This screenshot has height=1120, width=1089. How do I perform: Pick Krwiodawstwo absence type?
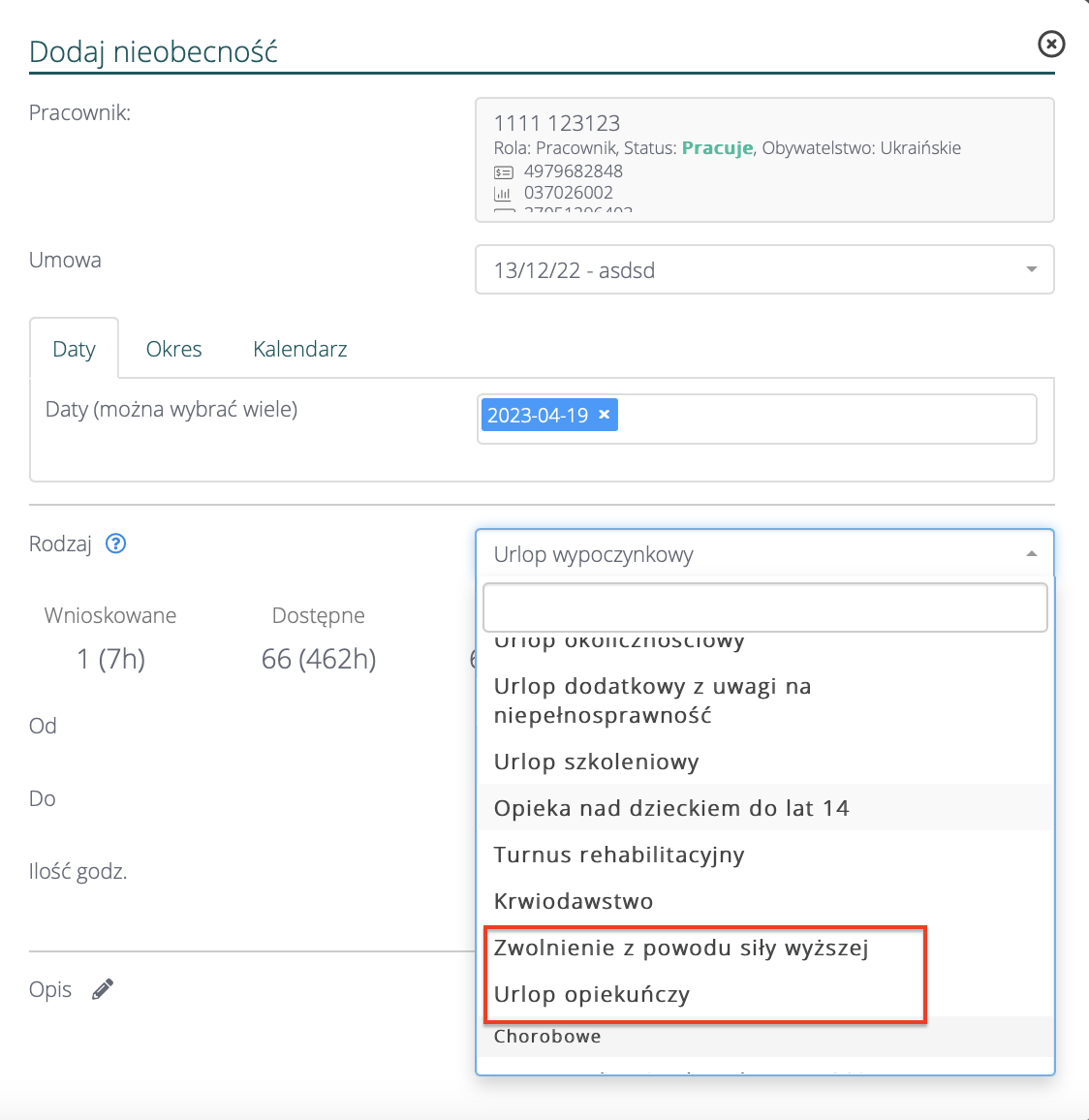(574, 901)
